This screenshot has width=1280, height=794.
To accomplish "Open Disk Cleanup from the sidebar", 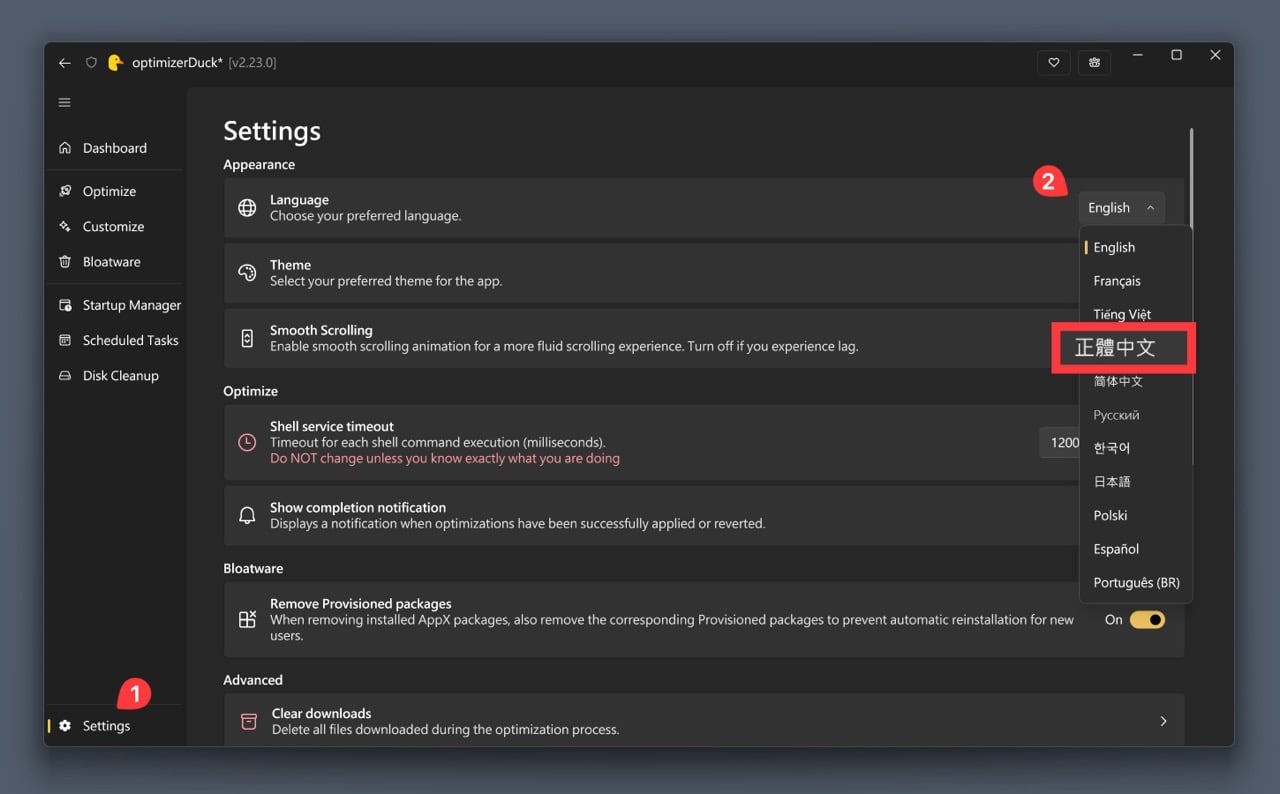I will (114, 376).
